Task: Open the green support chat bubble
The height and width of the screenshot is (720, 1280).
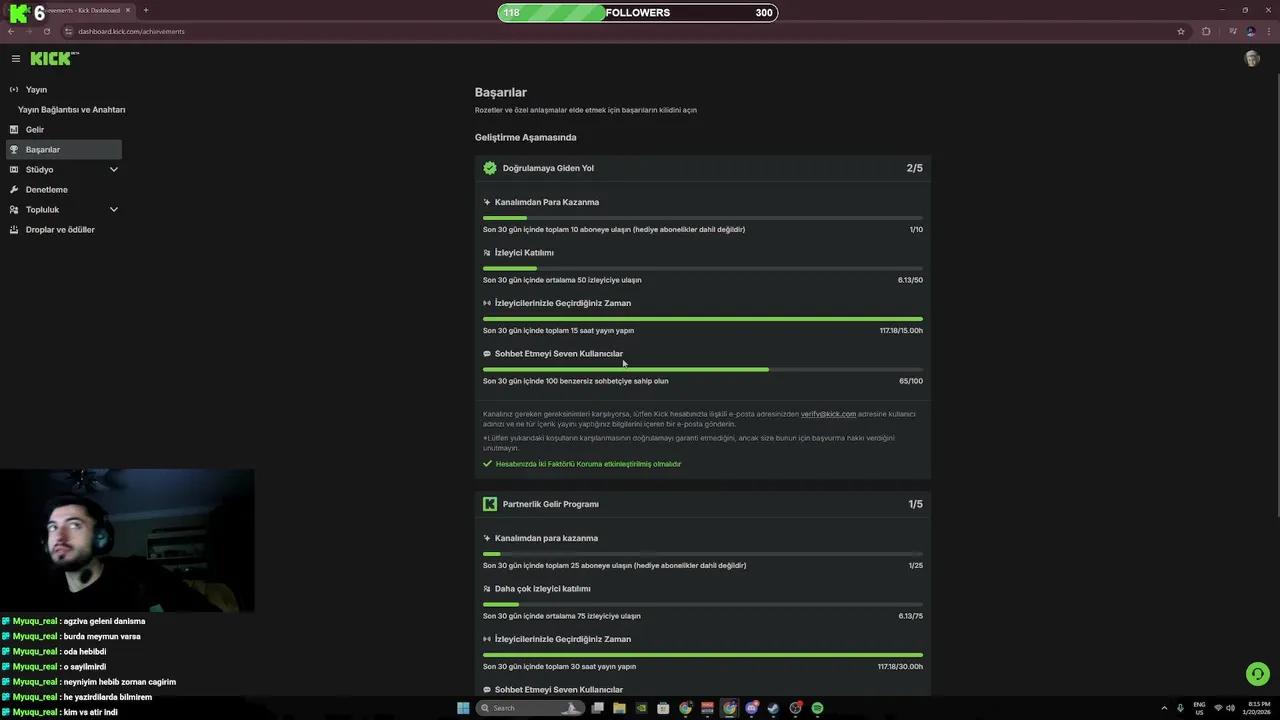Action: coord(1257,674)
